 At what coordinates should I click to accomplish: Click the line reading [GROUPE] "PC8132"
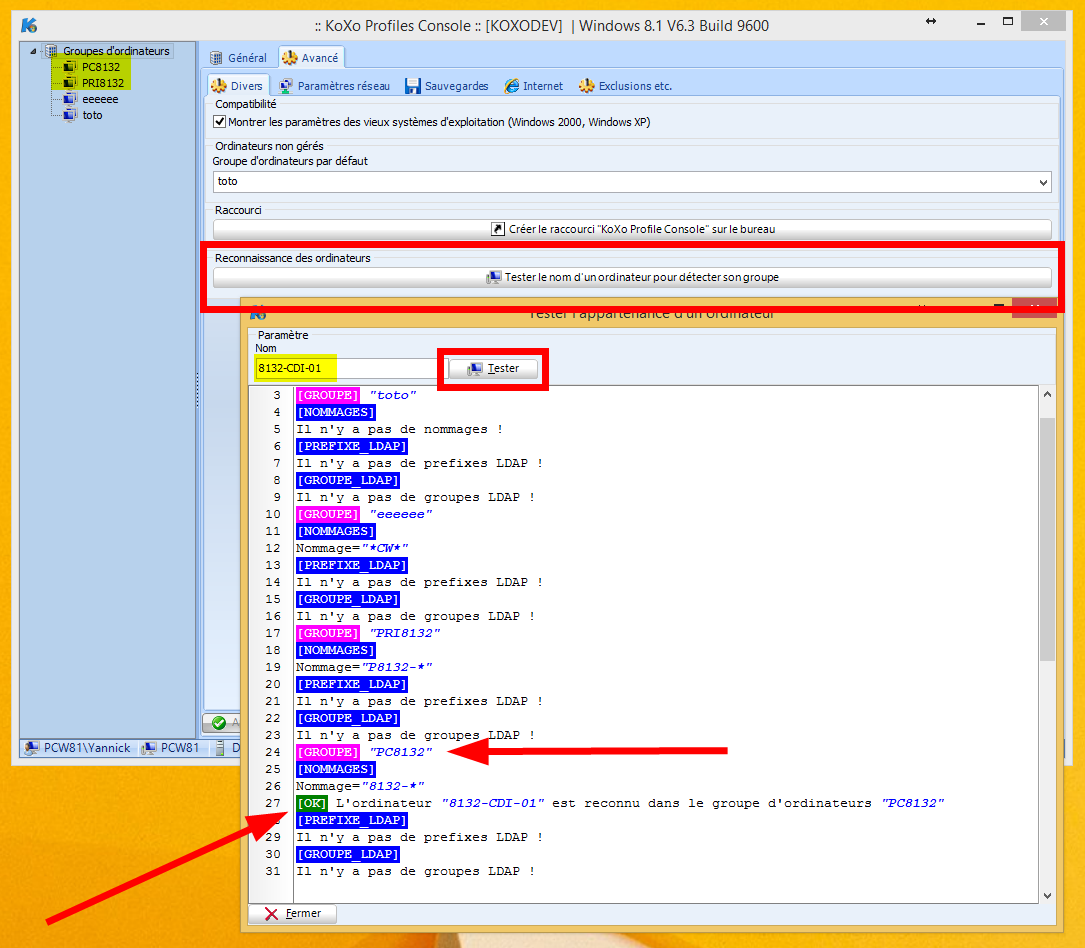364,753
